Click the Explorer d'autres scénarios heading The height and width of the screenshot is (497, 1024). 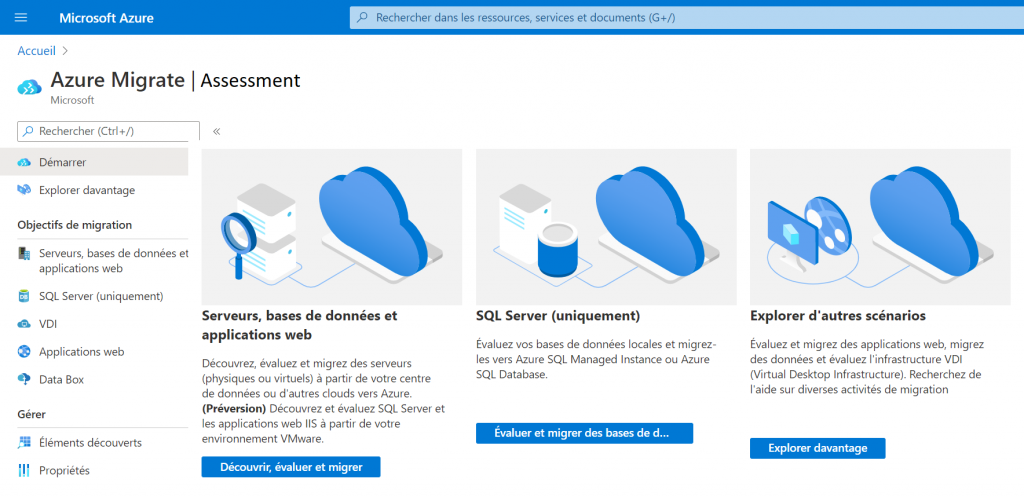click(x=838, y=316)
